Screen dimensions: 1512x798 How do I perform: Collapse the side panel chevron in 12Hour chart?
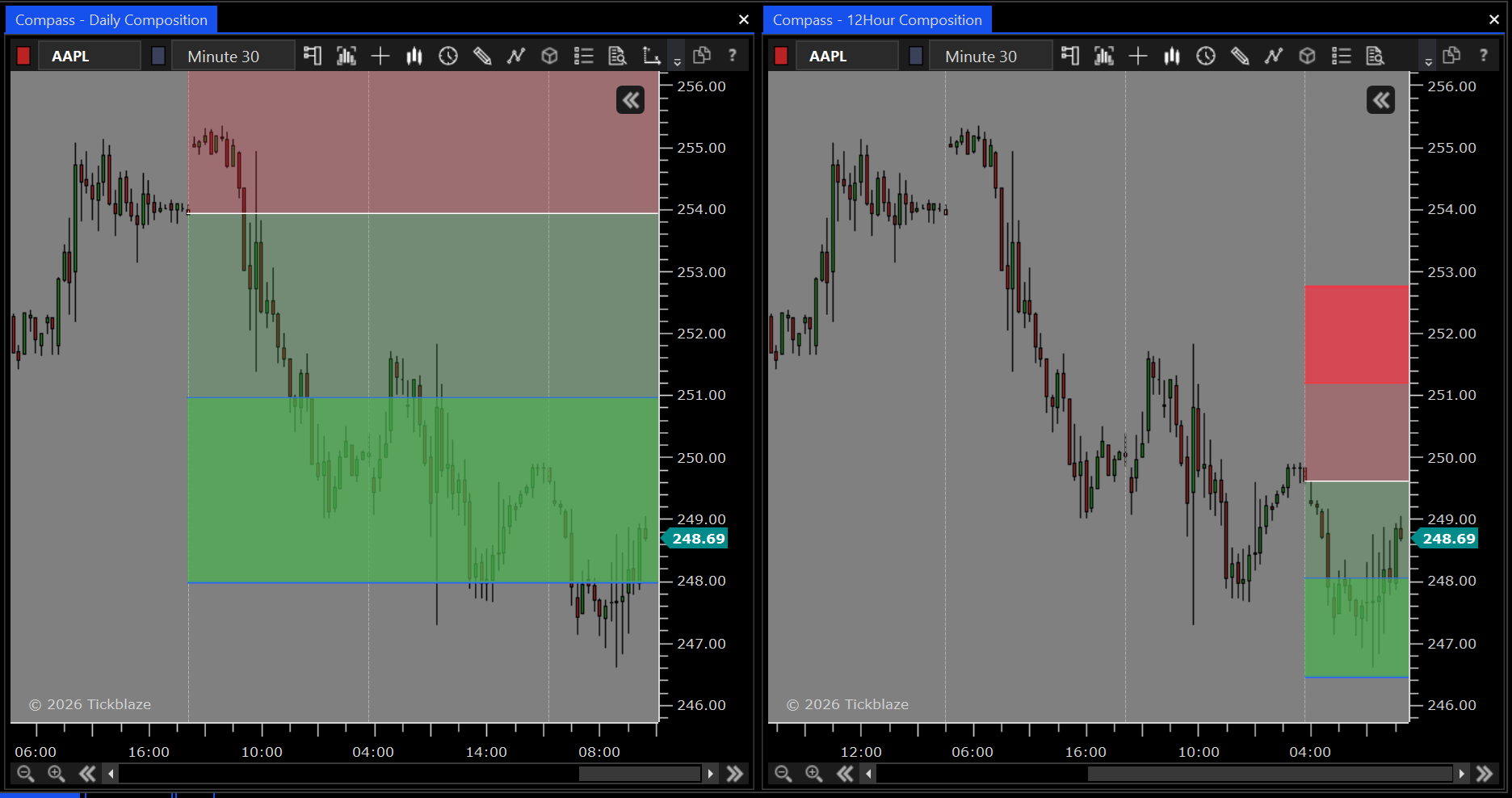pos(1380,100)
